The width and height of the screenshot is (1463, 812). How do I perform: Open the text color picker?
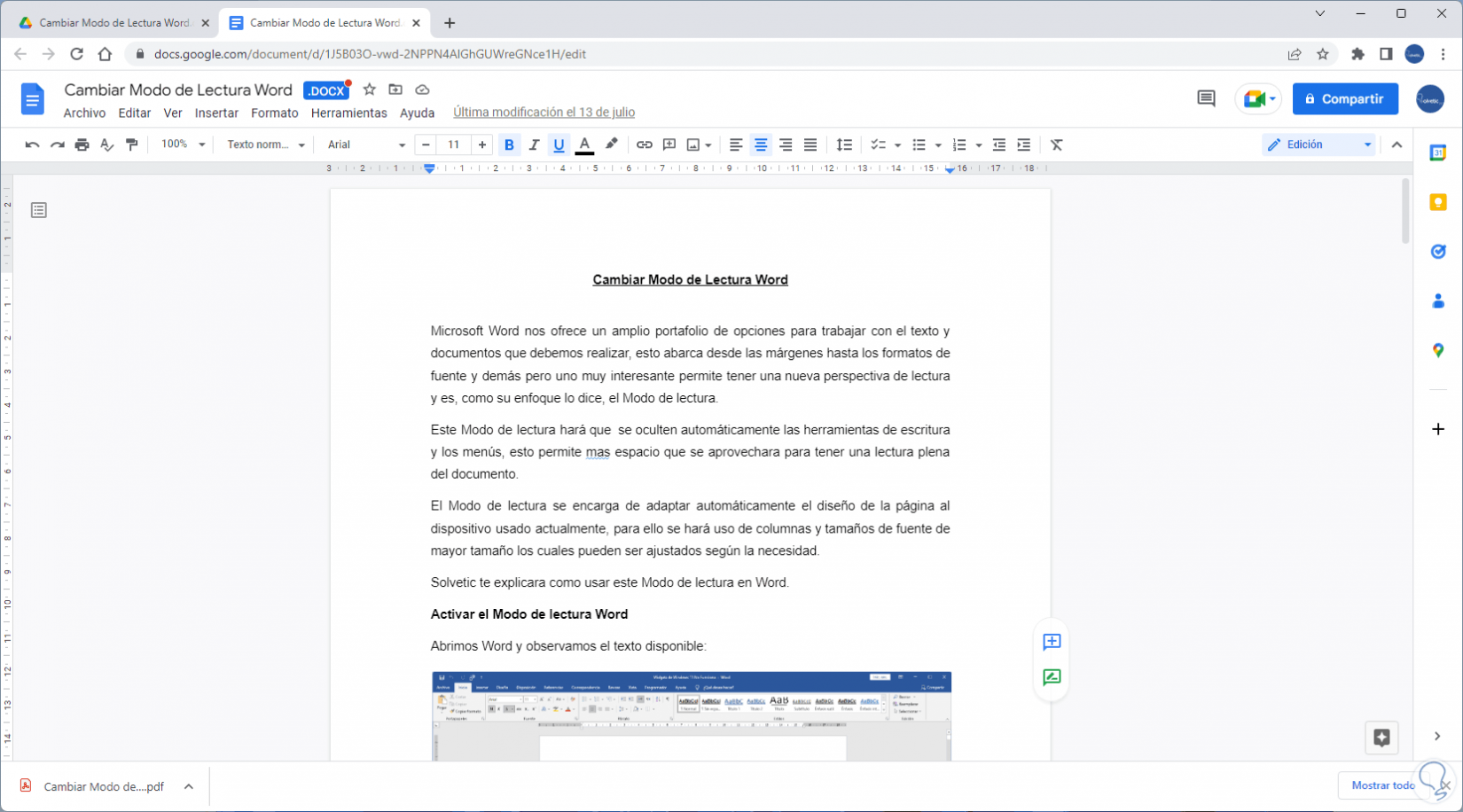(x=584, y=144)
